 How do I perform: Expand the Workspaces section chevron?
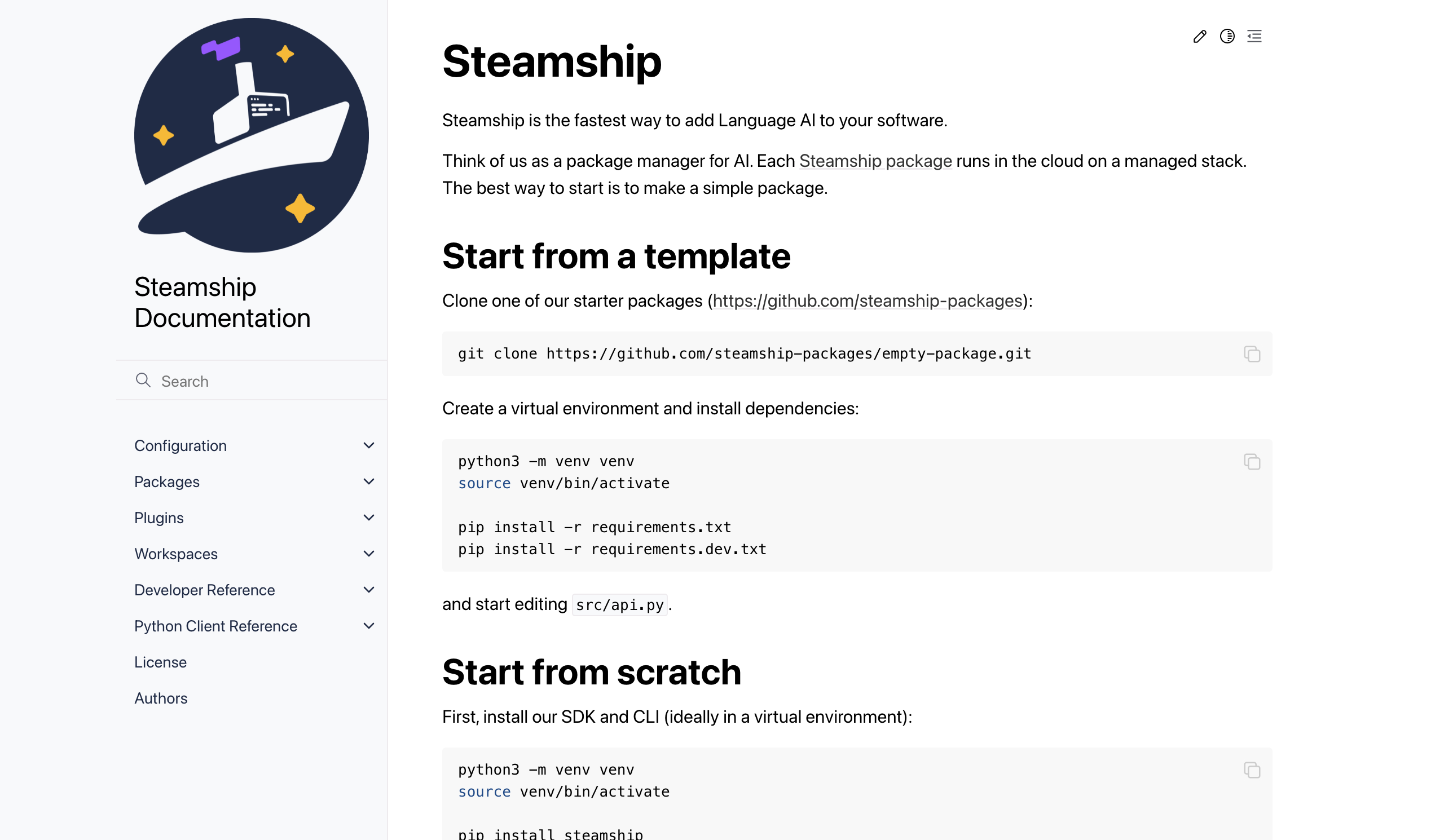coord(368,553)
